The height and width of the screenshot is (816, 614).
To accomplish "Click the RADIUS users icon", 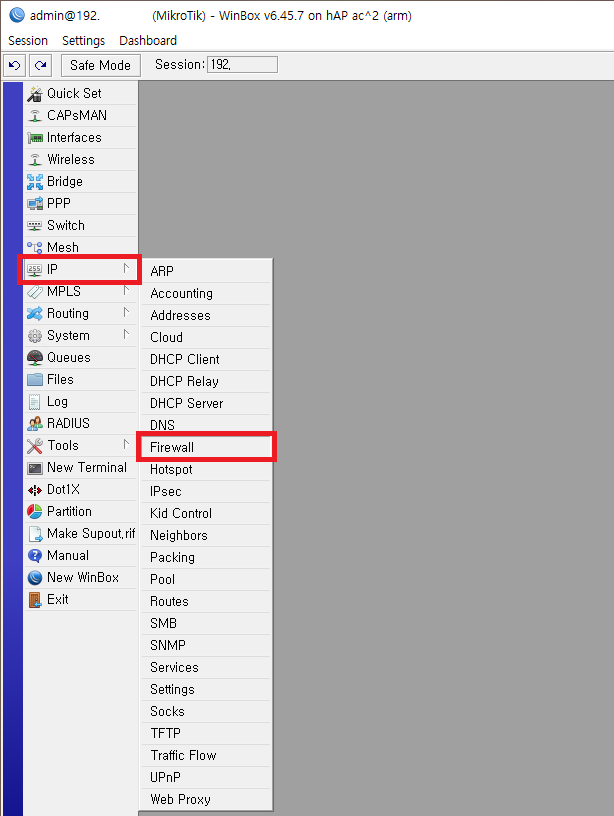I will tap(35, 424).
